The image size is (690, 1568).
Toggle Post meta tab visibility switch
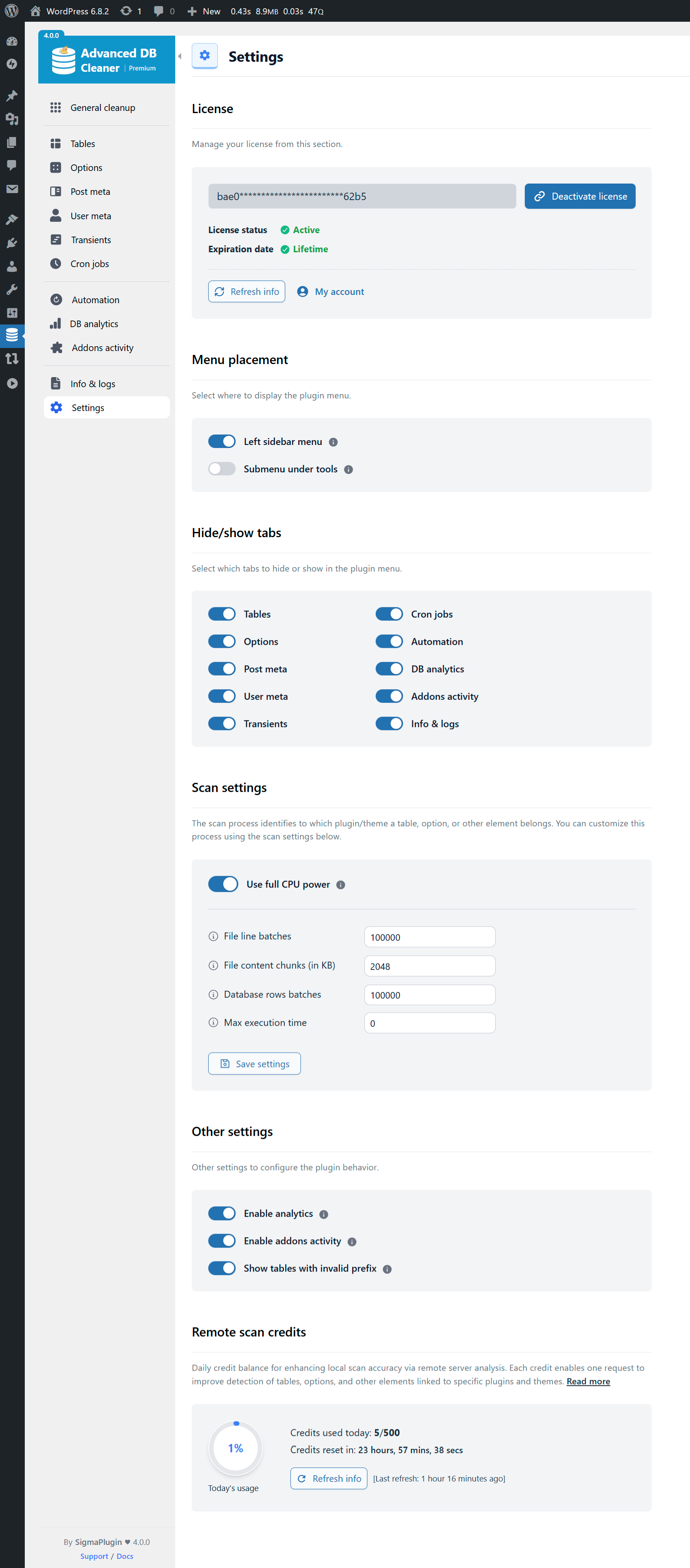[x=221, y=669]
